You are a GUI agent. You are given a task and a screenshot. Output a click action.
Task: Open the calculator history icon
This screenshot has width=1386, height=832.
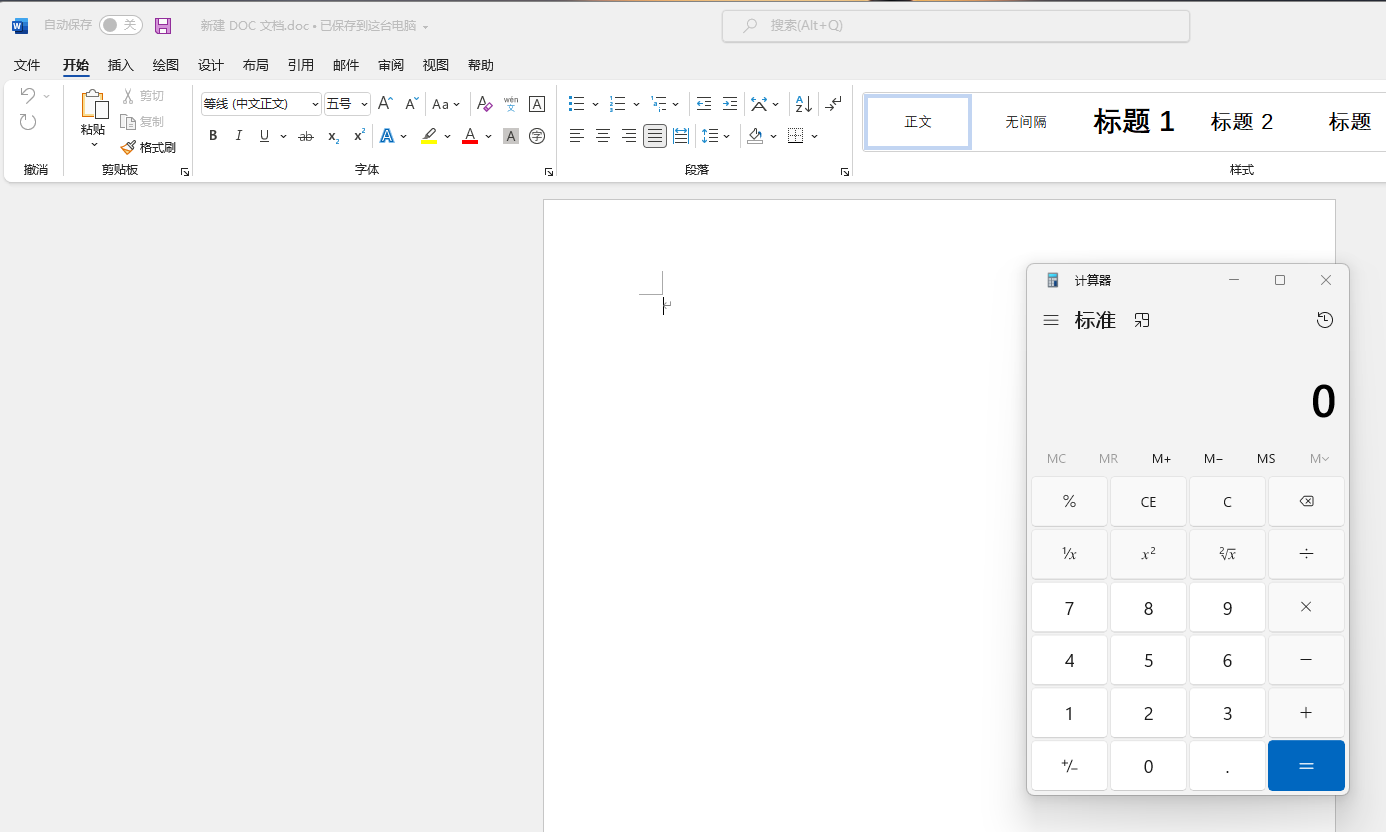(1325, 320)
